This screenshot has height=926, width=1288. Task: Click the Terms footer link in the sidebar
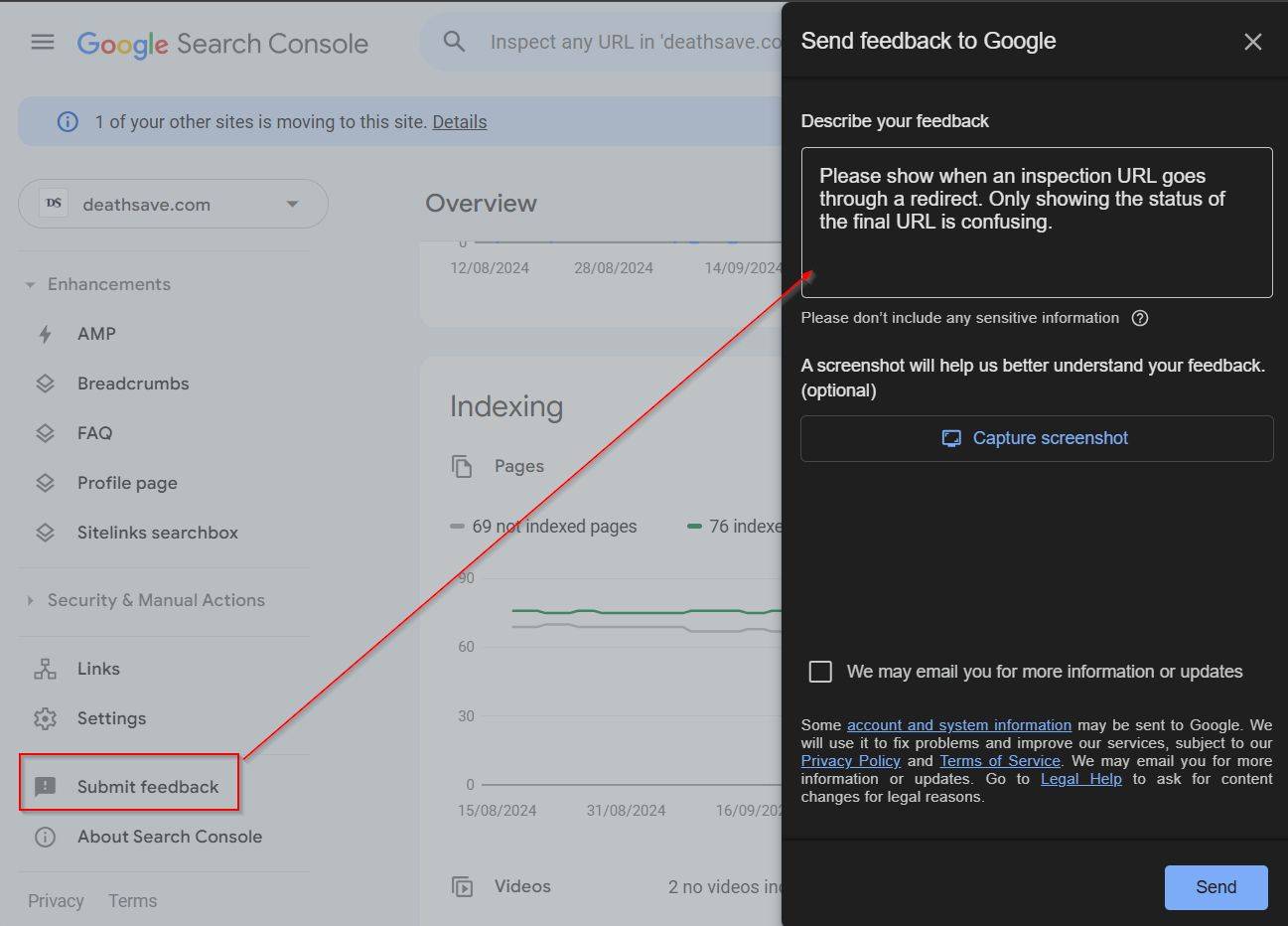coord(133,901)
